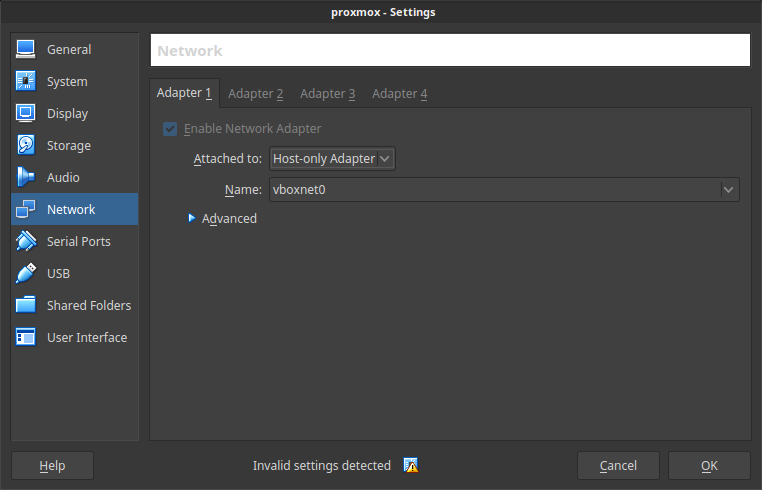
Task: Click the Serial Ports connector icon
Action: (25, 241)
